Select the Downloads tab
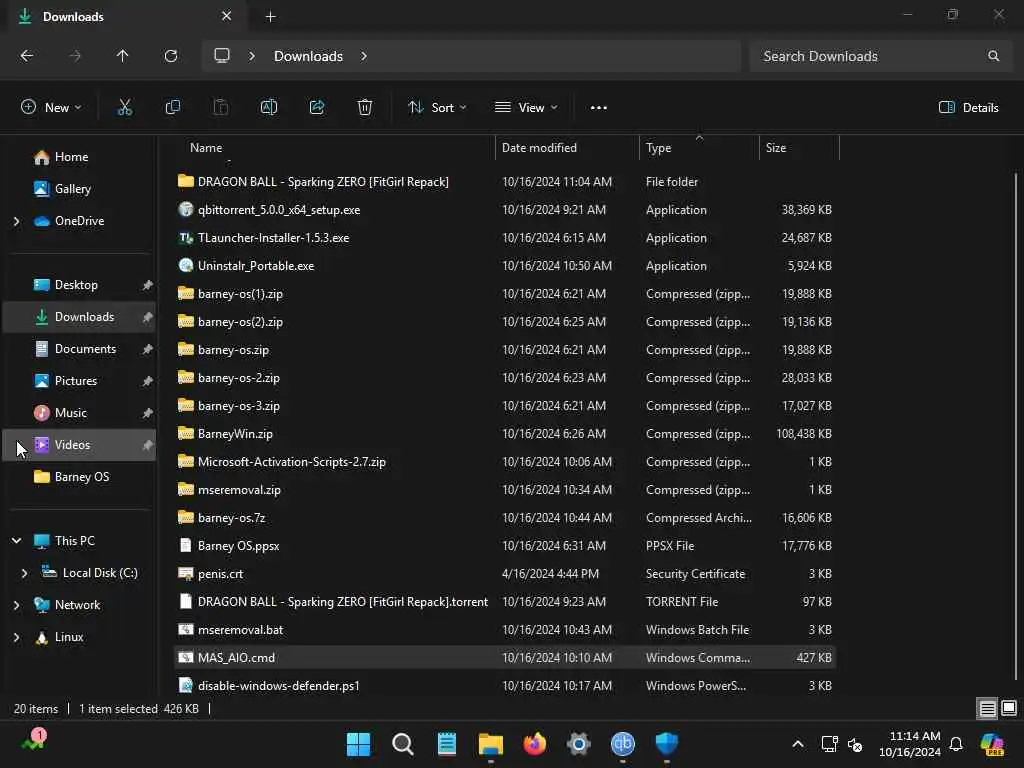 (x=124, y=16)
